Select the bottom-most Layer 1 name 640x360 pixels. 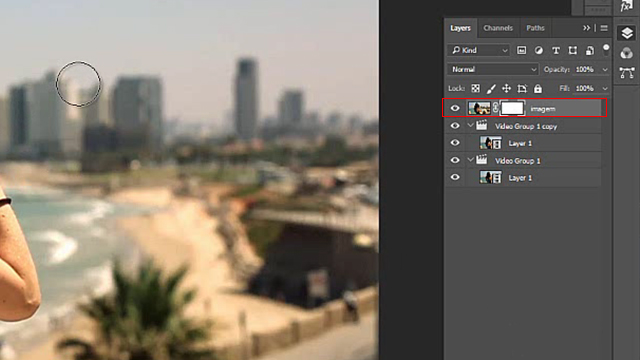[520, 178]
